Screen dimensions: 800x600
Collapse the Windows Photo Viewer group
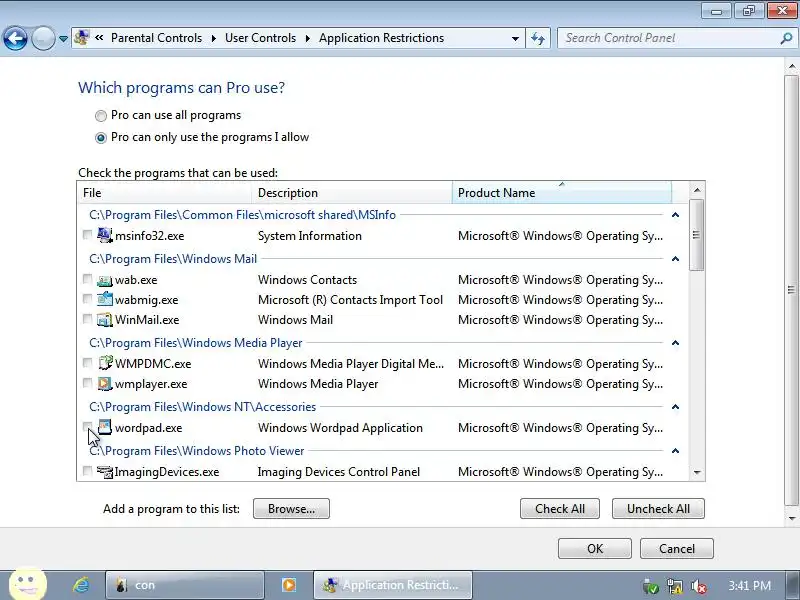coord(676,451)
